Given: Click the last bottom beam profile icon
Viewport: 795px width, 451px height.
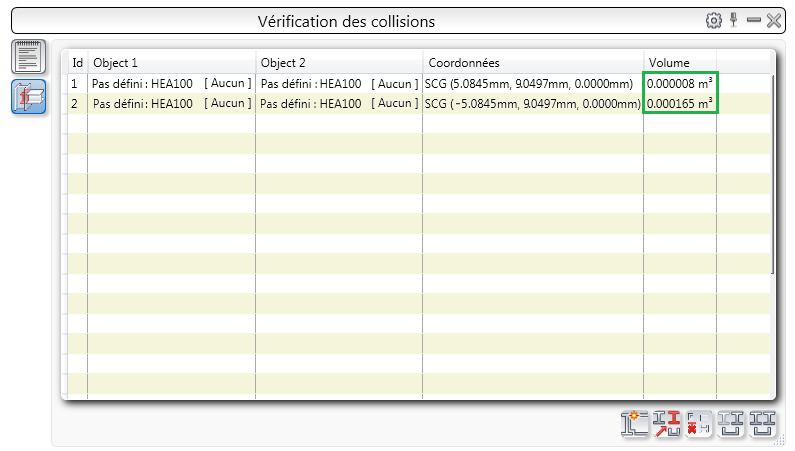Looking at the screenshot, I should coord(763,424).
